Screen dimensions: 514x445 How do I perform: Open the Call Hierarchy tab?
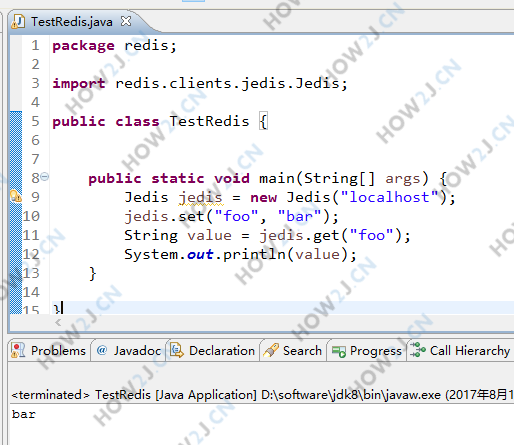click(x=461, y=351)
